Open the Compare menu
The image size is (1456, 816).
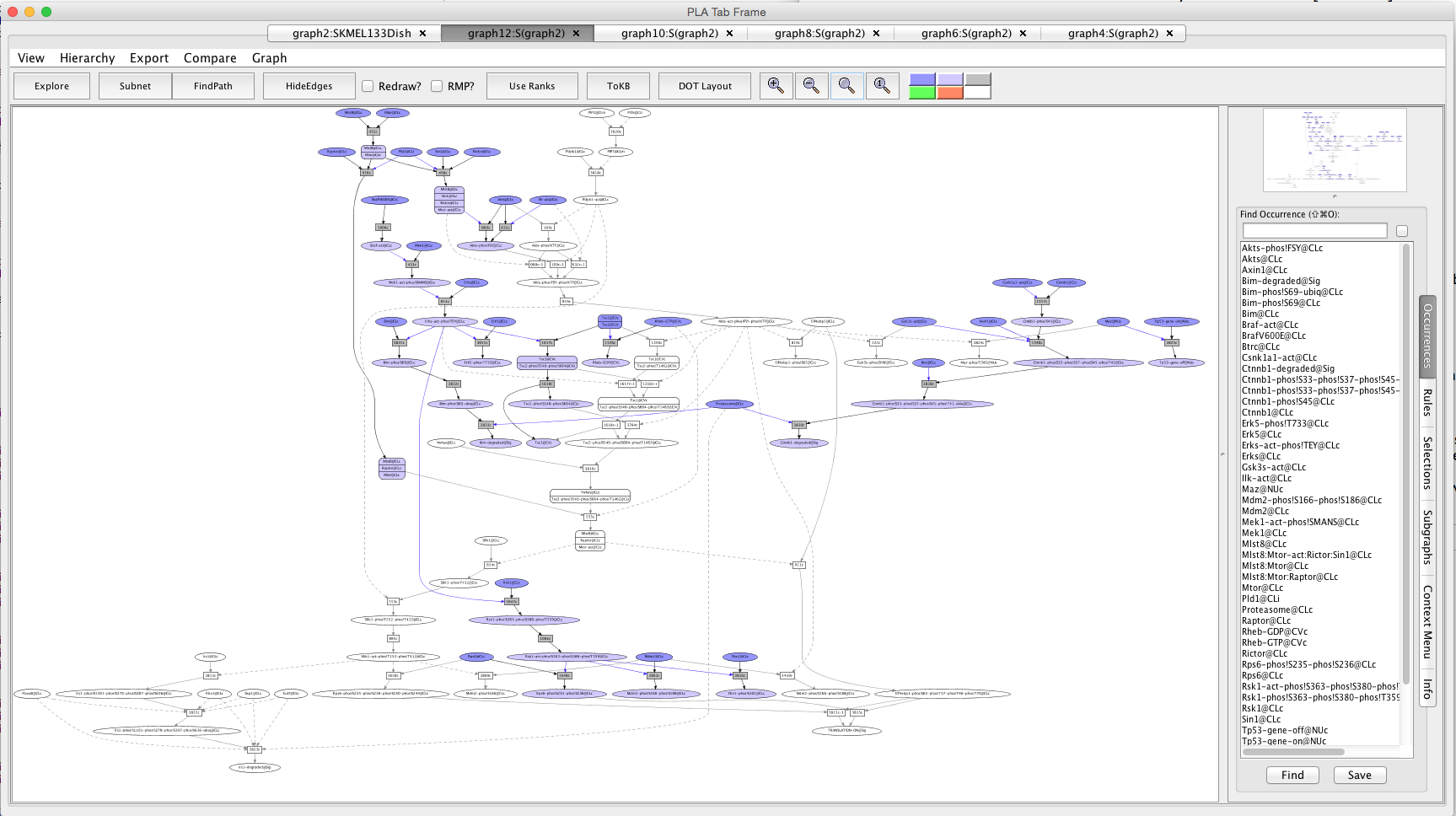click(x=210, y=58)
